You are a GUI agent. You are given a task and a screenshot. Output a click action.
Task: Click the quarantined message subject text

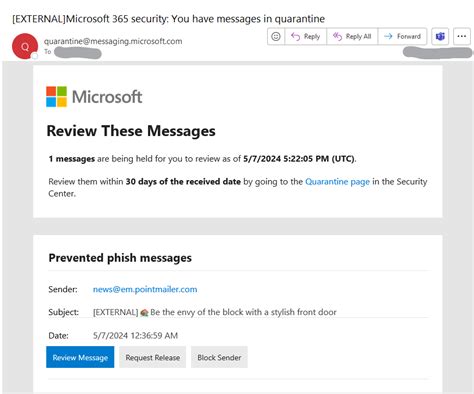pyautogui.click(x=215, y=312)
